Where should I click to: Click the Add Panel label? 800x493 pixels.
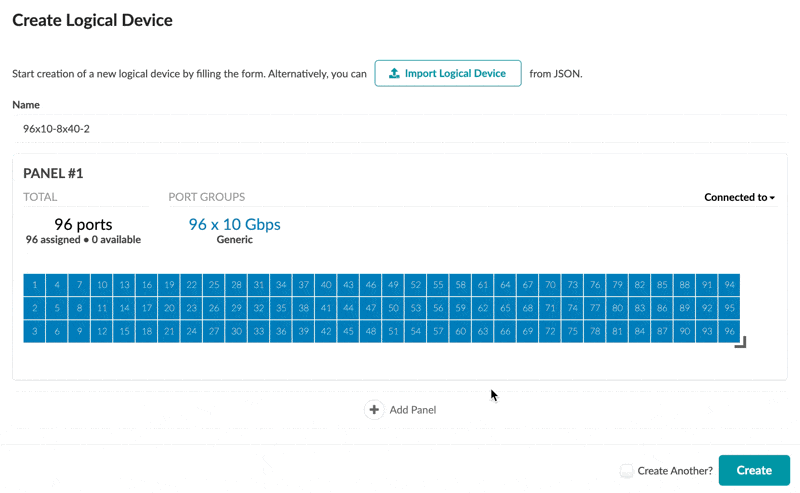412,410
